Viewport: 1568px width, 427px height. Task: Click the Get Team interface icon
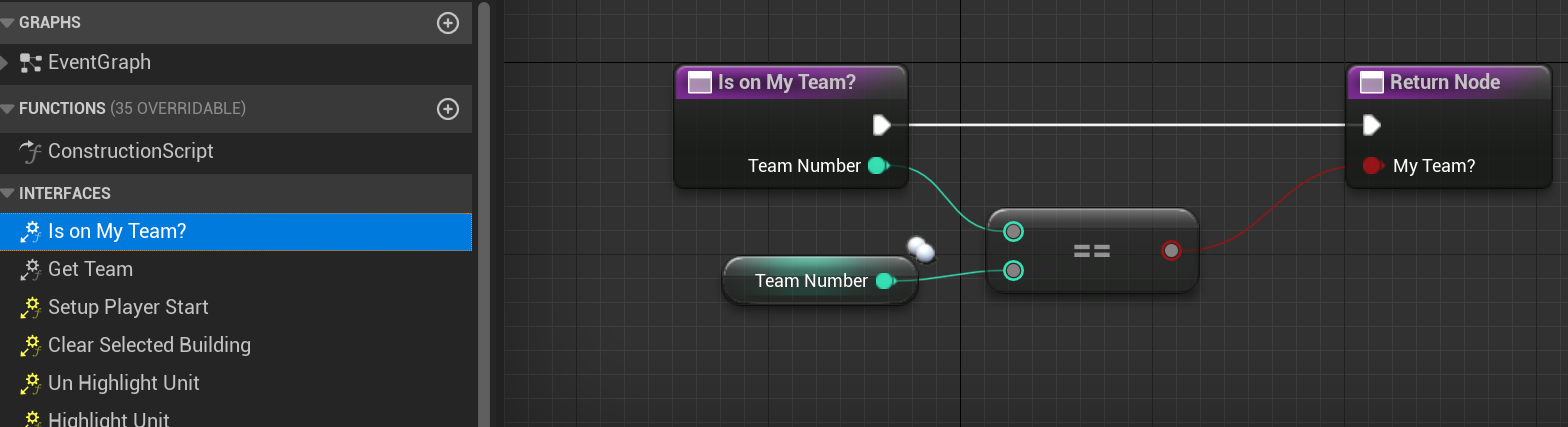coord(30,269)
